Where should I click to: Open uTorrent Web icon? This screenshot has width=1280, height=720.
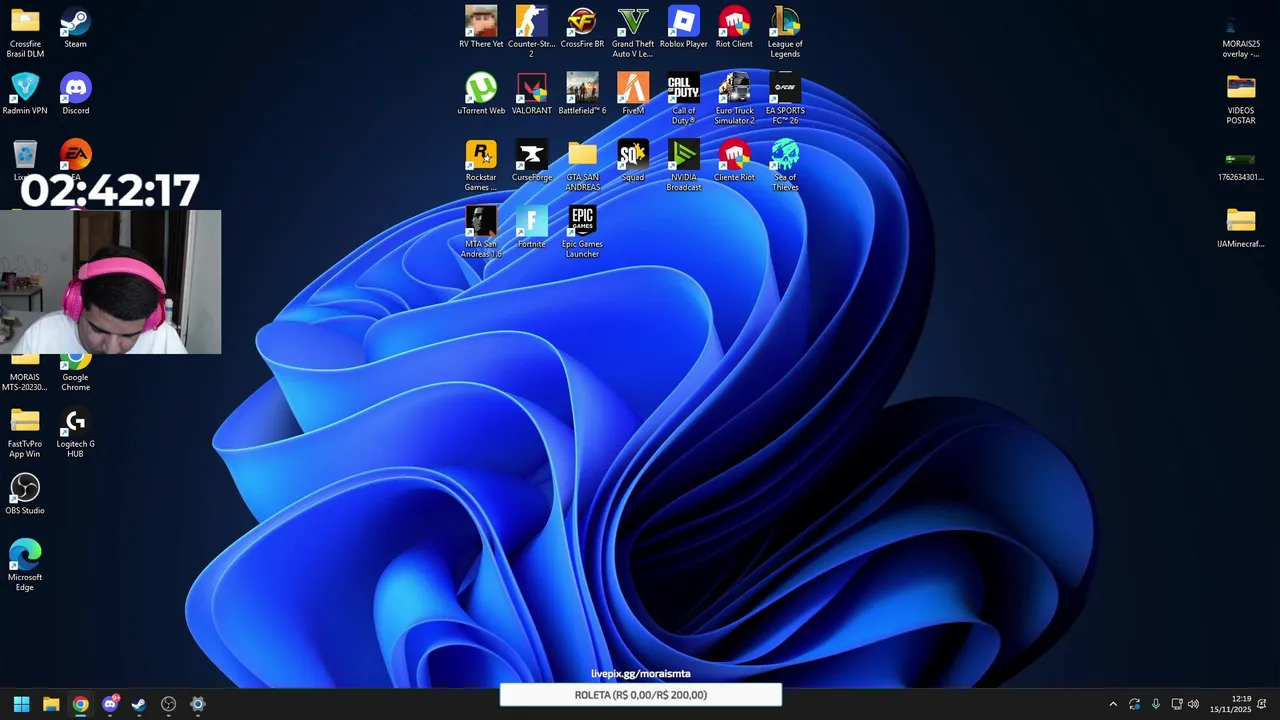pyautogui.click(x=481, y=94)
